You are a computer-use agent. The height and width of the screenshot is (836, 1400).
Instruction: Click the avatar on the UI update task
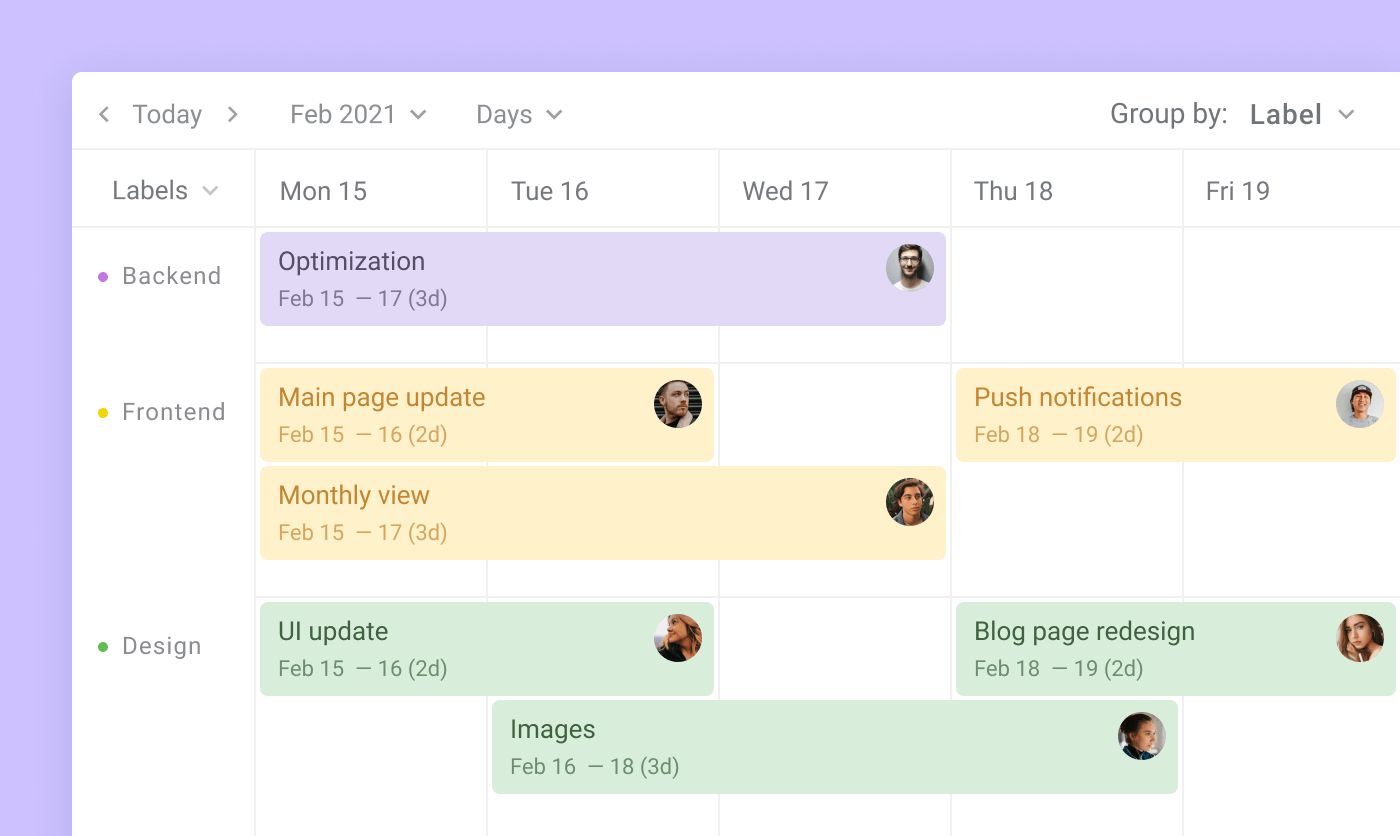[x=678, y=638]
